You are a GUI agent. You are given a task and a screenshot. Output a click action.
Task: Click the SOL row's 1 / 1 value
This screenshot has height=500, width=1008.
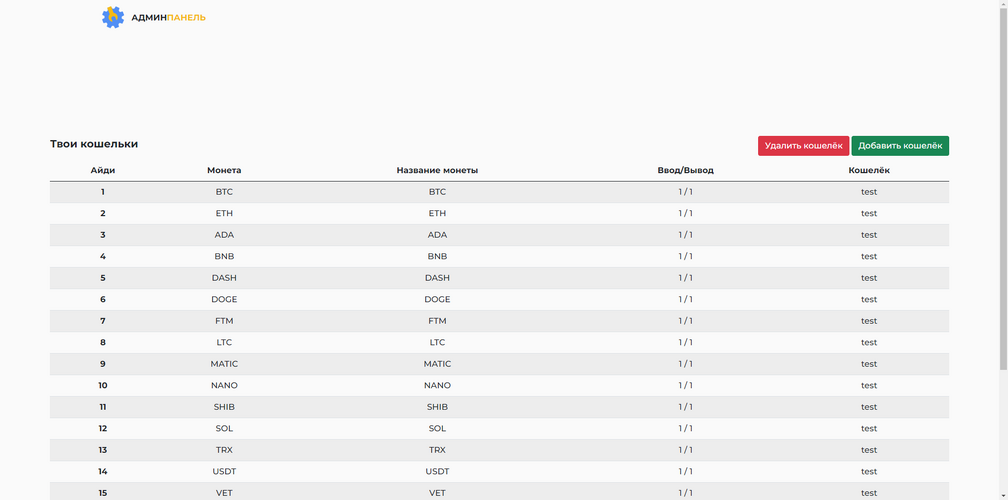pos(685,428)
